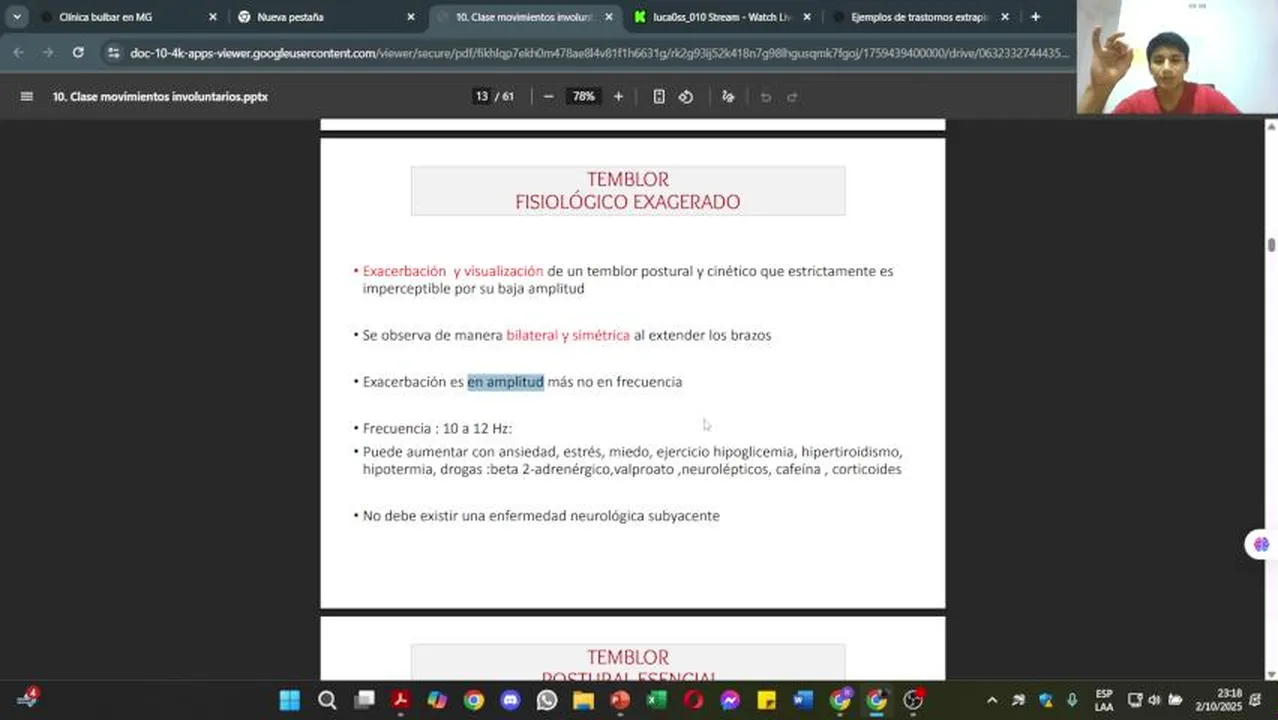Zoom out with the minus button
The height and width of the screenshot is (720, 1278).
click(548, 97)
